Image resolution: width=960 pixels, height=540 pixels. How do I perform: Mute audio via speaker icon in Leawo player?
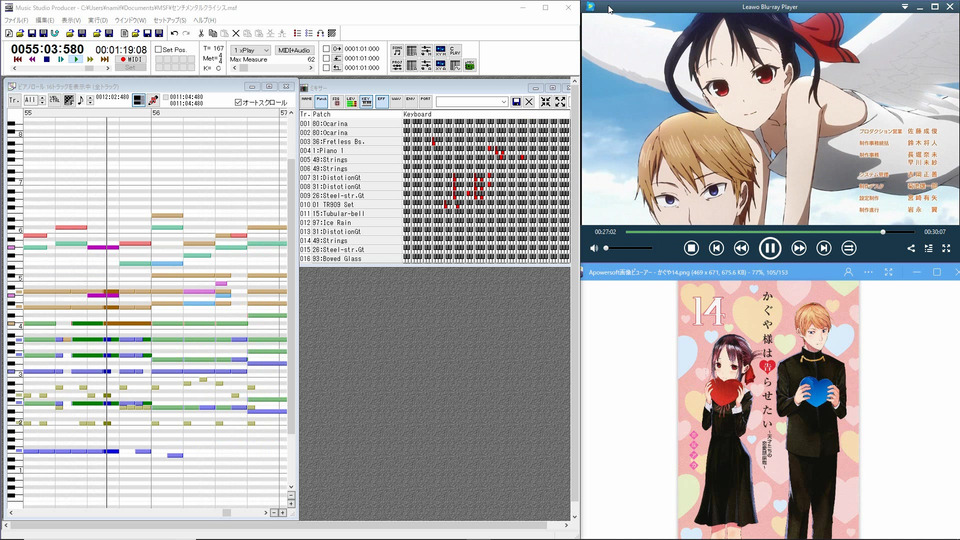click(x=593, y=248)
